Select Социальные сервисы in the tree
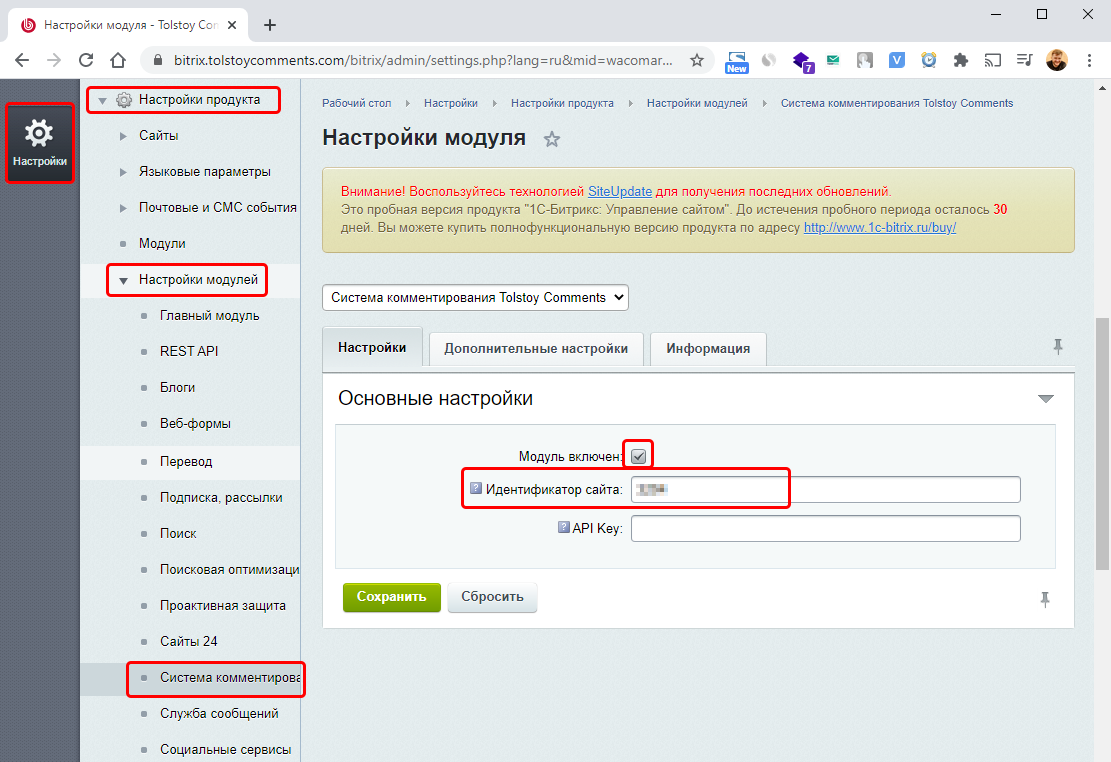Image resolution: width=1111 pixels, height=762 pixels. pos(225,750)
